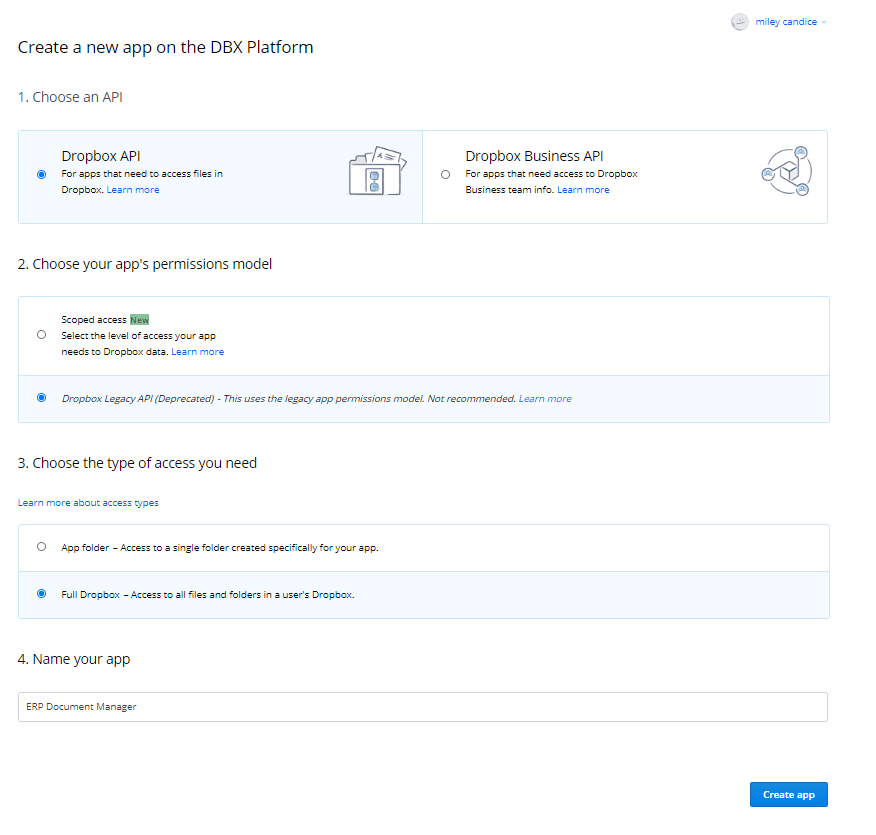Choose the Scoped access radio option

coord(41,335)
